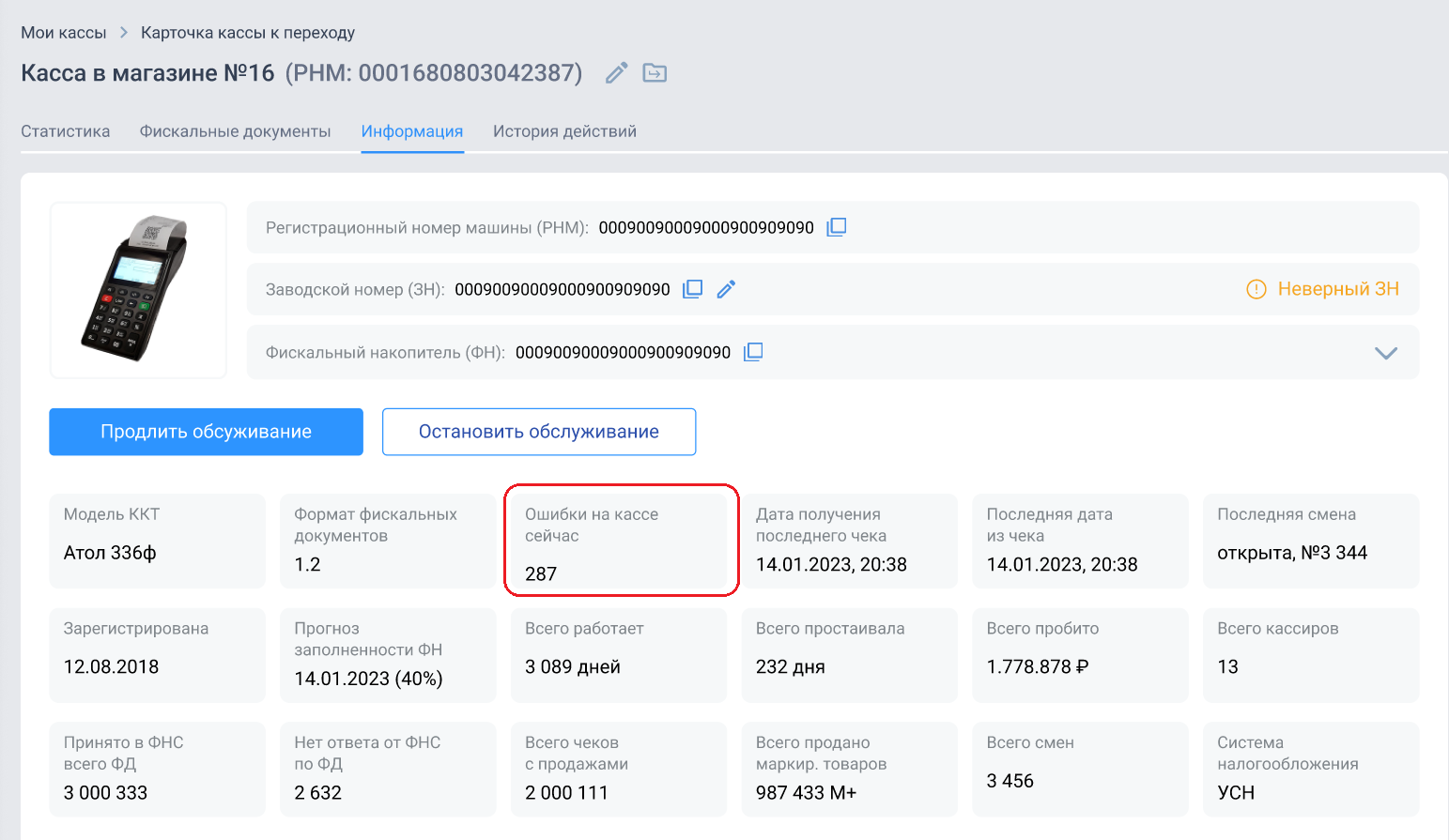Open the Статистика tab
Viewport: 1449px width, 840px height.
(66, 131)
